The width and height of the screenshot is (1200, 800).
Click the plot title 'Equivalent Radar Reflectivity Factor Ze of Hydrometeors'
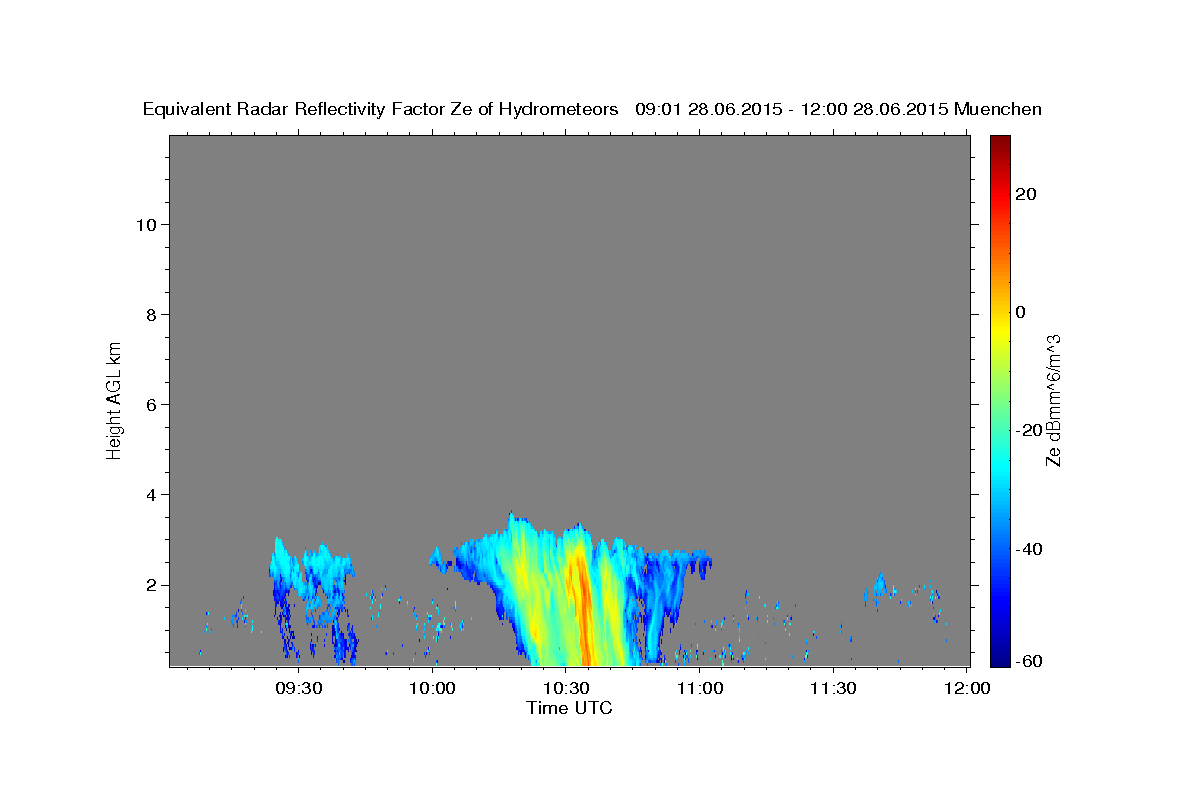tap(381, 110)
